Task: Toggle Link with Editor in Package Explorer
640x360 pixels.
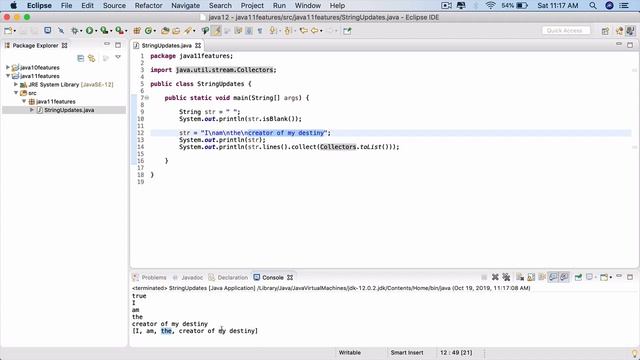Action: (x=91, y=58)
